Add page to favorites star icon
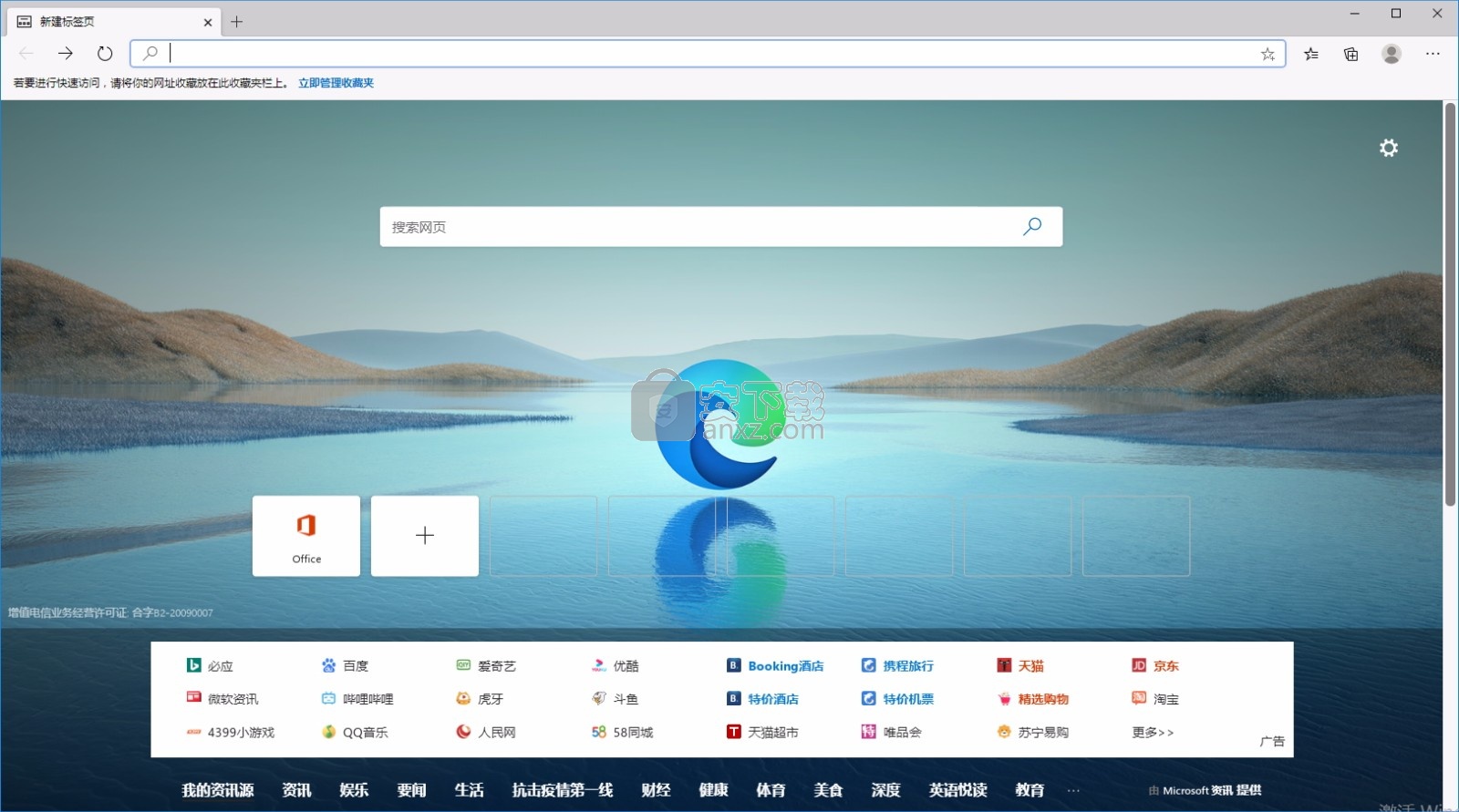Image resolution: width=1459 pixels, height=812 pixels. 1268,54
